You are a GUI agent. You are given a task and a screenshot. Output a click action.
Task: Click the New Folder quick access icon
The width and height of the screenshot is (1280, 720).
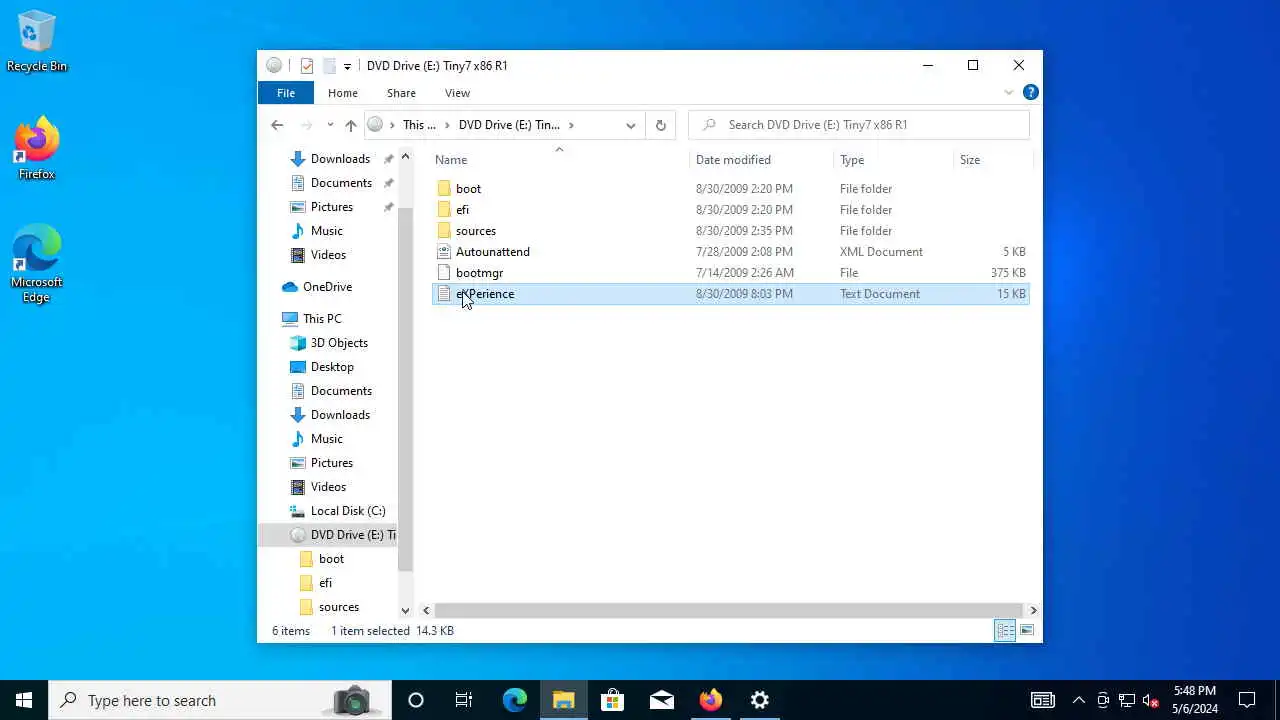(x=329, y=66)
